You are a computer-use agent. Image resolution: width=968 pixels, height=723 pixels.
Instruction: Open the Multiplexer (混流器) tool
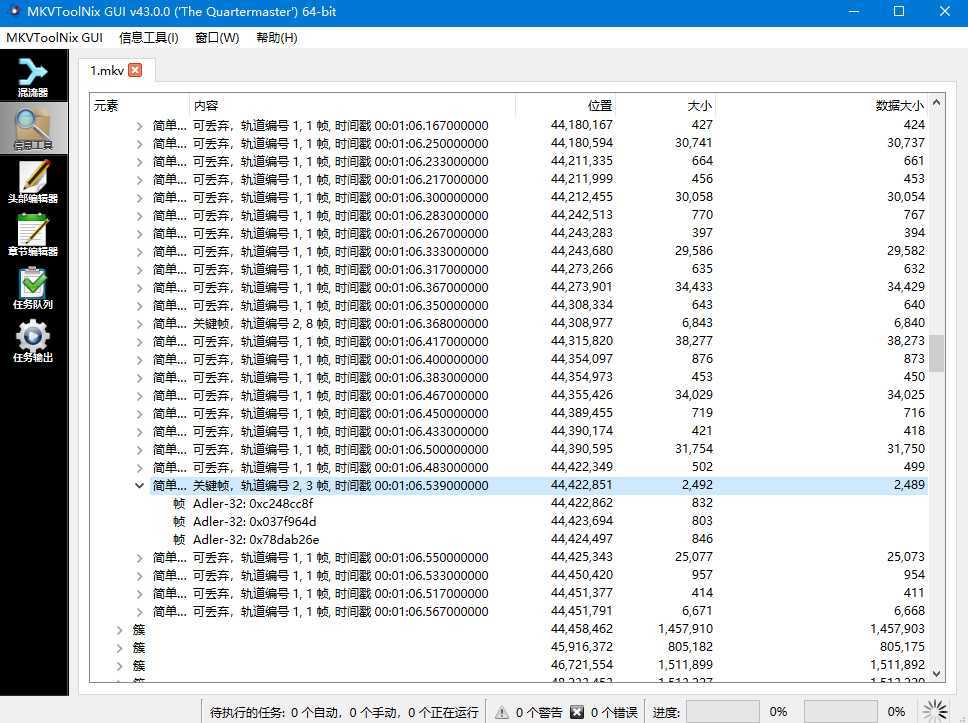click(x=33, y=77)
